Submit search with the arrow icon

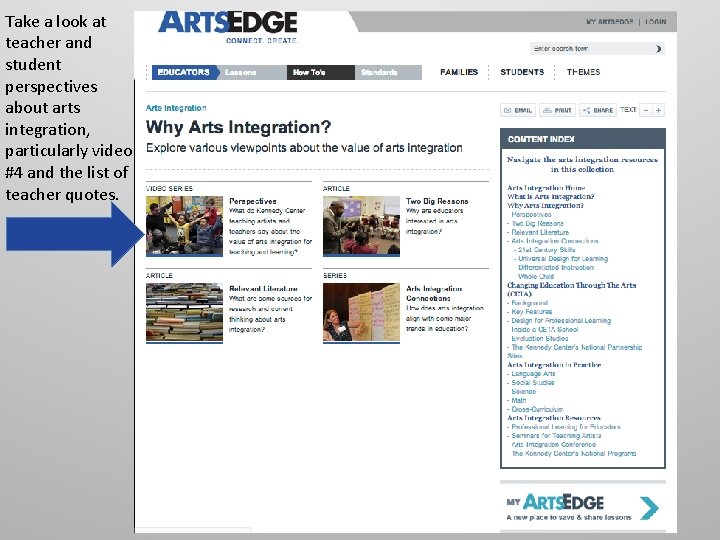[658, 49]
